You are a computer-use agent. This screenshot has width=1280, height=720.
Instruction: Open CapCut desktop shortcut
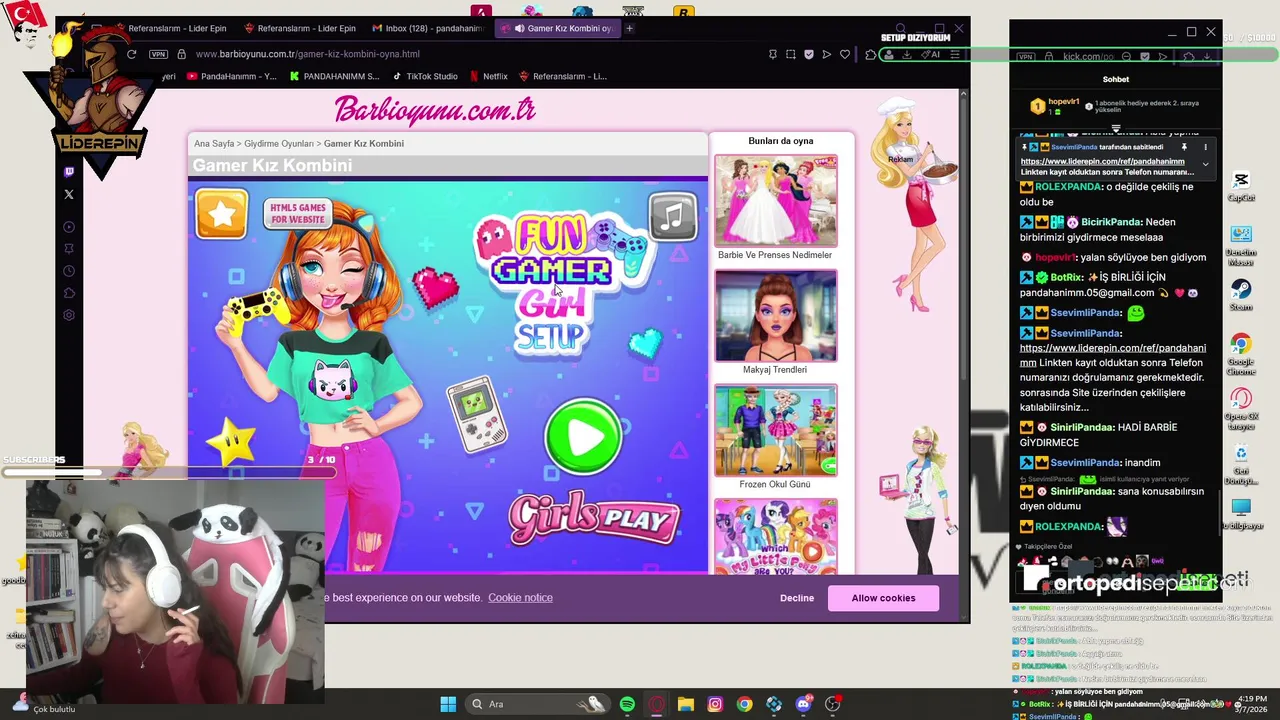[x=1241, y=186]
